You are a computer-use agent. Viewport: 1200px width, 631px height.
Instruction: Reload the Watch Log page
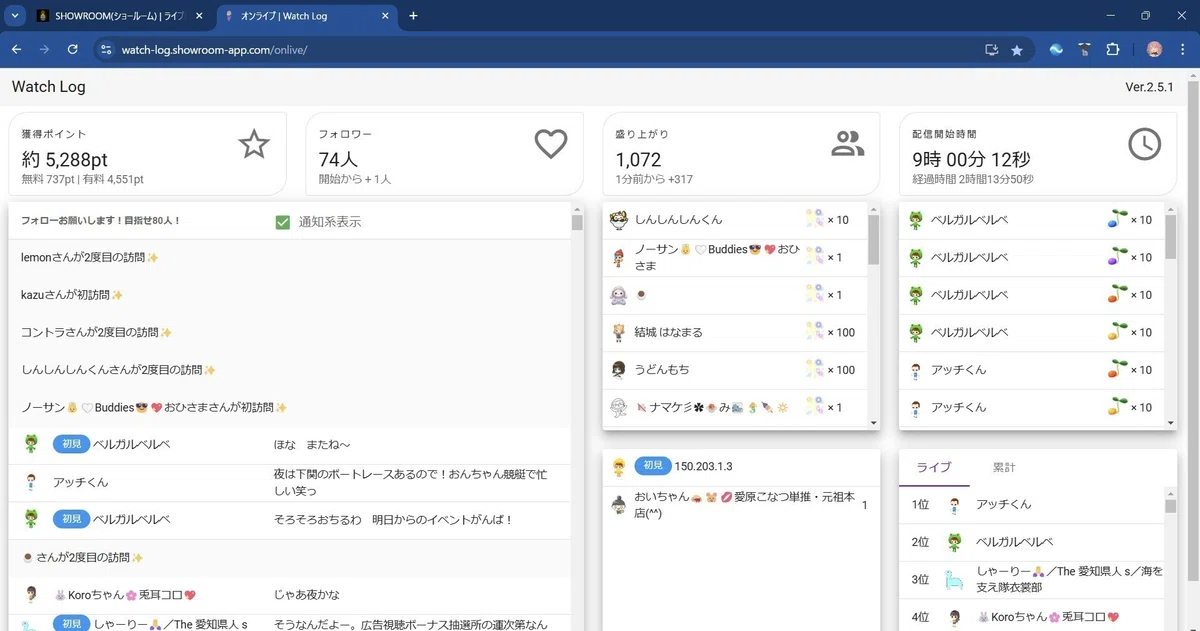[73, 49]
